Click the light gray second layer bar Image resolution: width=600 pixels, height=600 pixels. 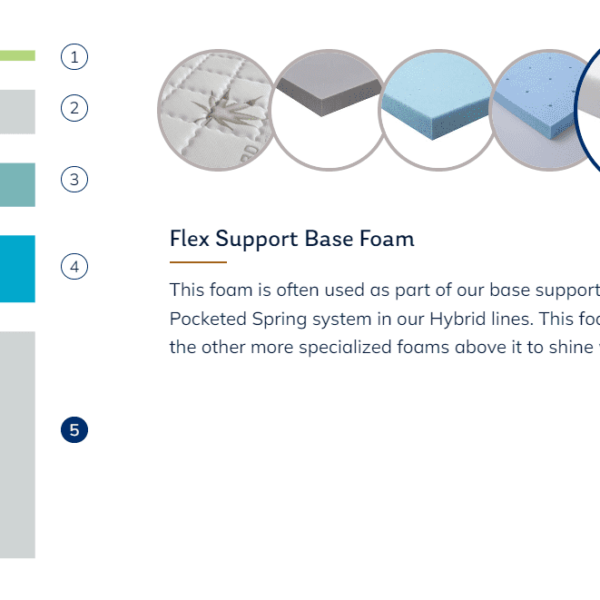point(18,112)
